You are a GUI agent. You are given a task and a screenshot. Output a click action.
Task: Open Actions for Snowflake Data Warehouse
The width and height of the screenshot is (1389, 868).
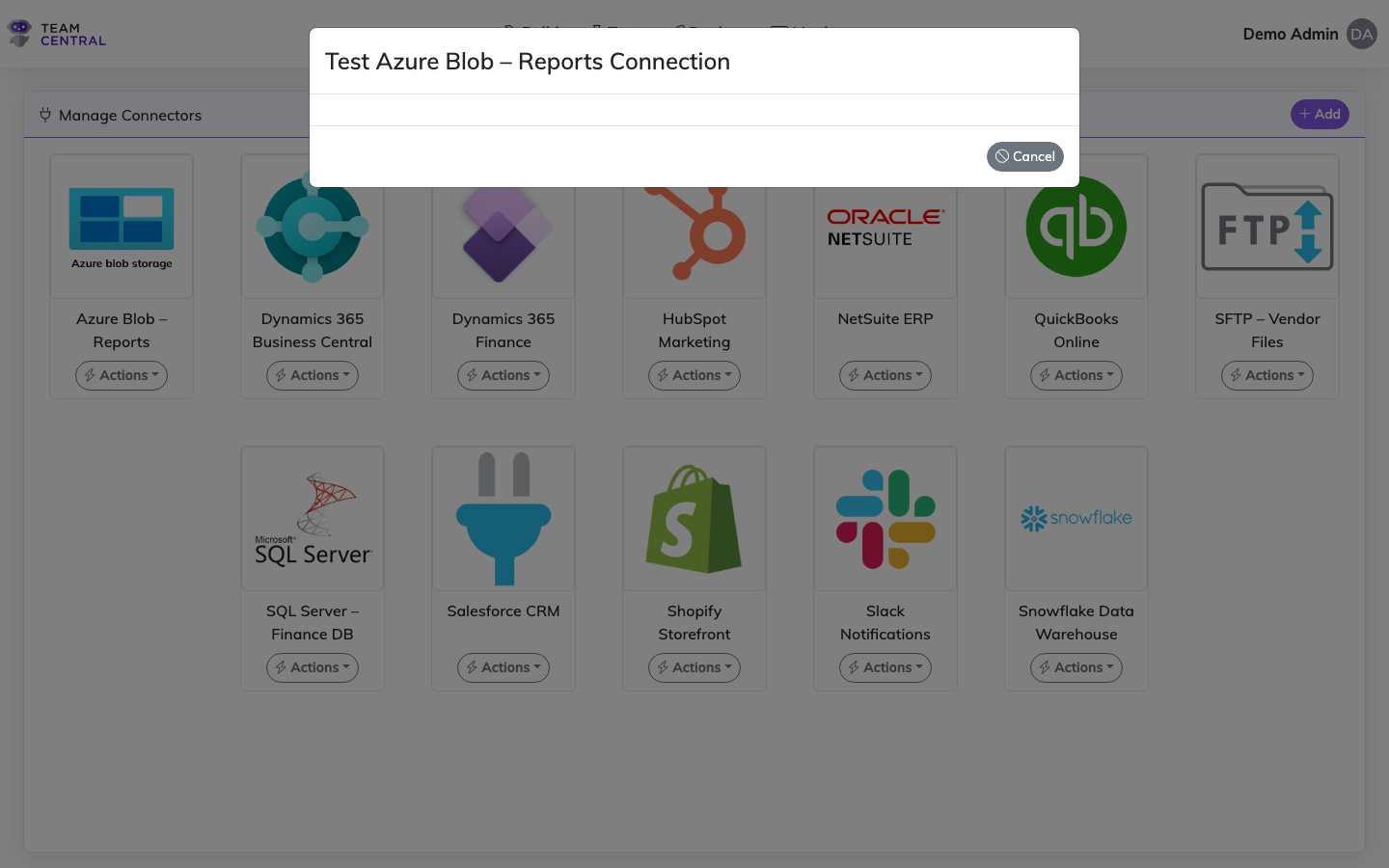(x=1076, y=667)
